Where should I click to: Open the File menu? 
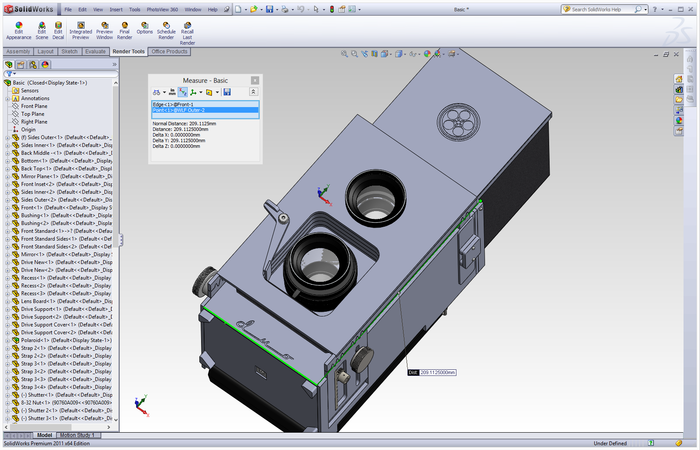68,9
